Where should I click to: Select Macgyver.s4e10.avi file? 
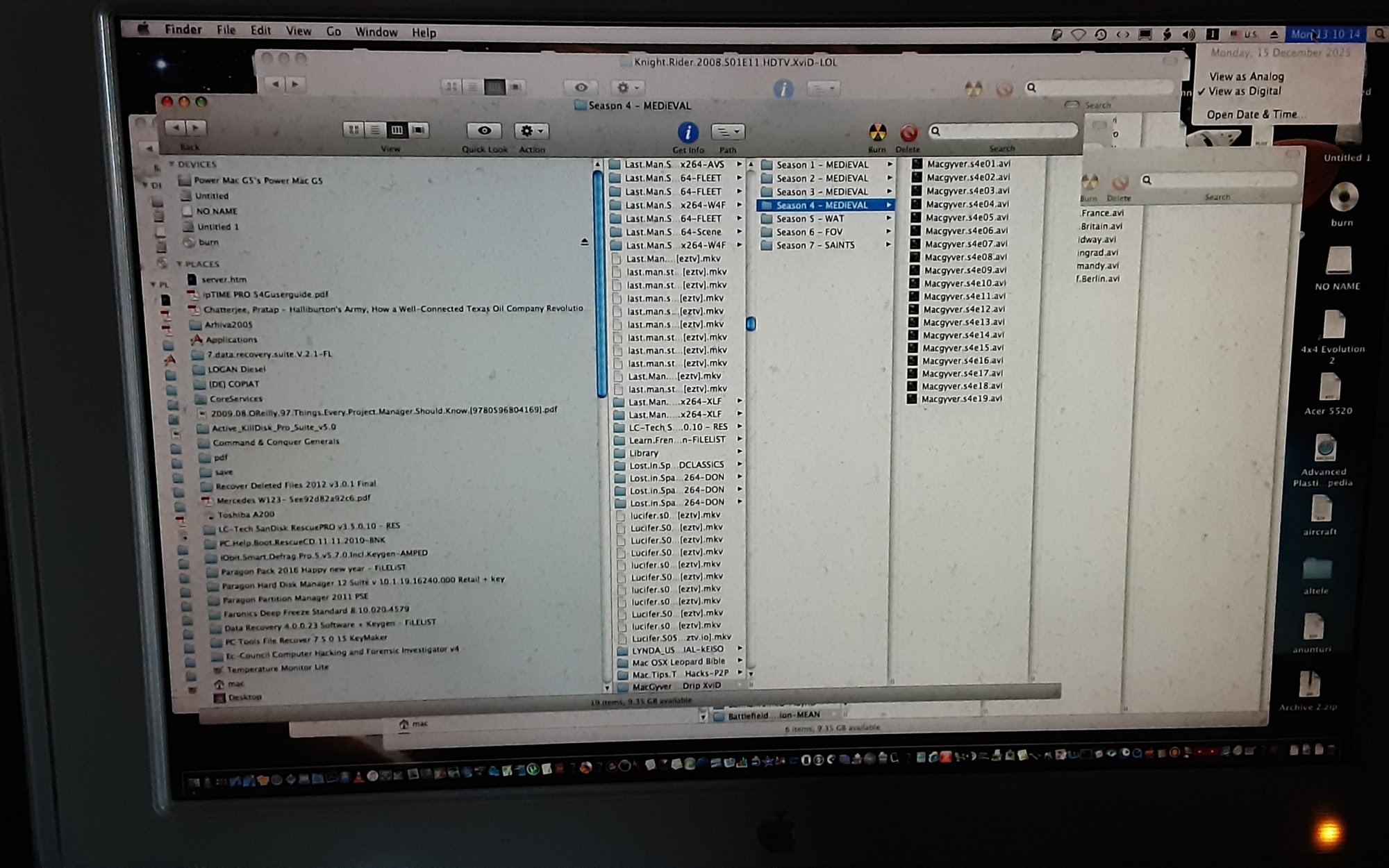coord(964,283)
